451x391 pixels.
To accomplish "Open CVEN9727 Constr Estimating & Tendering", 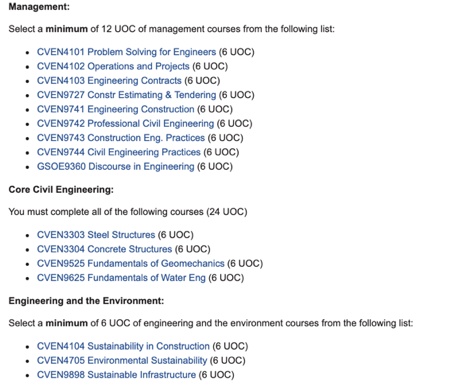I will click(x=126, y=95).
